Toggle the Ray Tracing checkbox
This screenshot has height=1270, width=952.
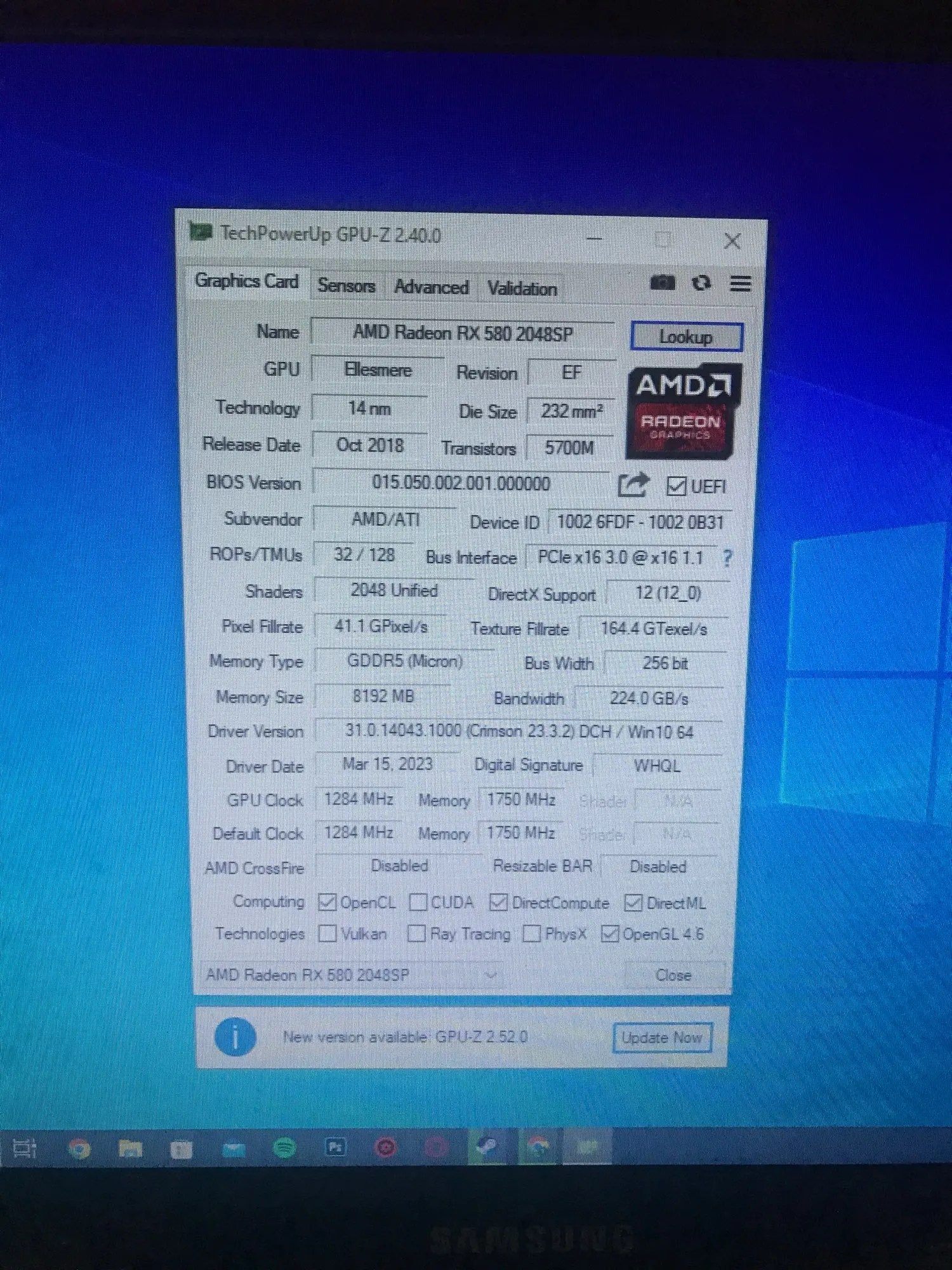(416, 933)
